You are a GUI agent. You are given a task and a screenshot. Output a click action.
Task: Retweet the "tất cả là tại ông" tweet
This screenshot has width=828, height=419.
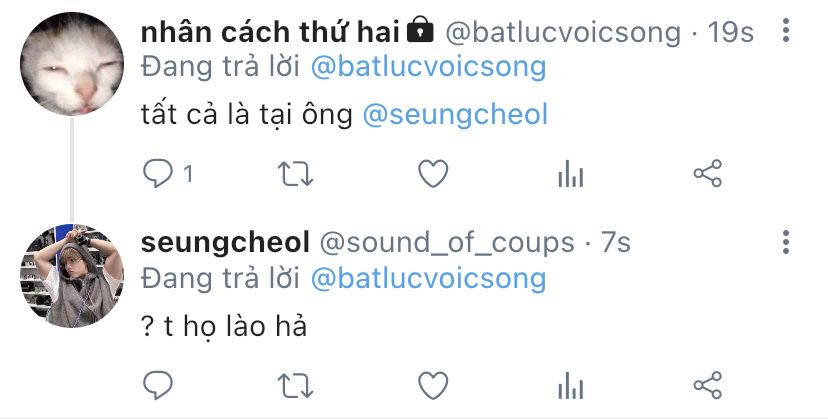coord(296,174)
